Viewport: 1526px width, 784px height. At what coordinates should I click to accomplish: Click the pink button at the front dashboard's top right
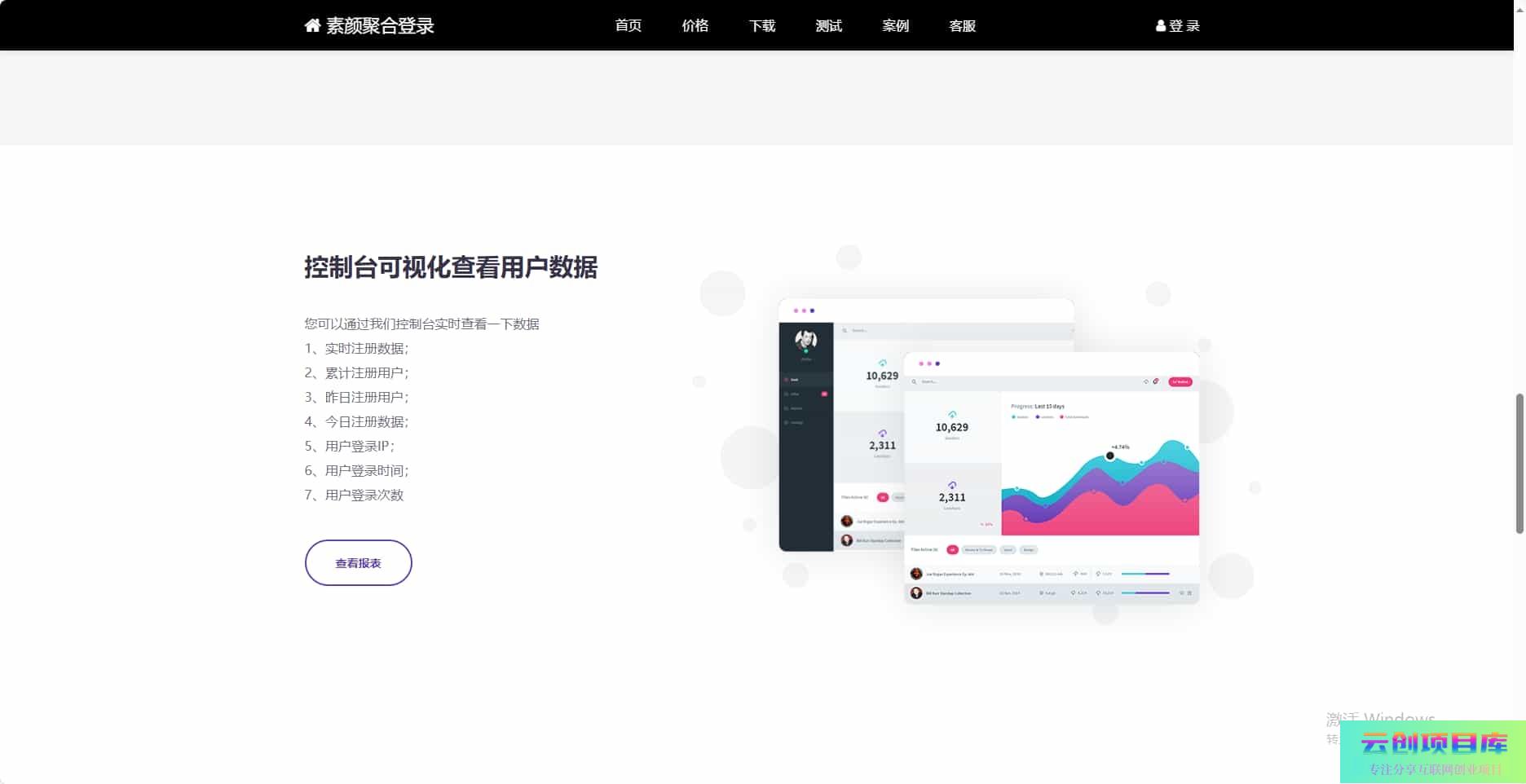coord(1180,381)
